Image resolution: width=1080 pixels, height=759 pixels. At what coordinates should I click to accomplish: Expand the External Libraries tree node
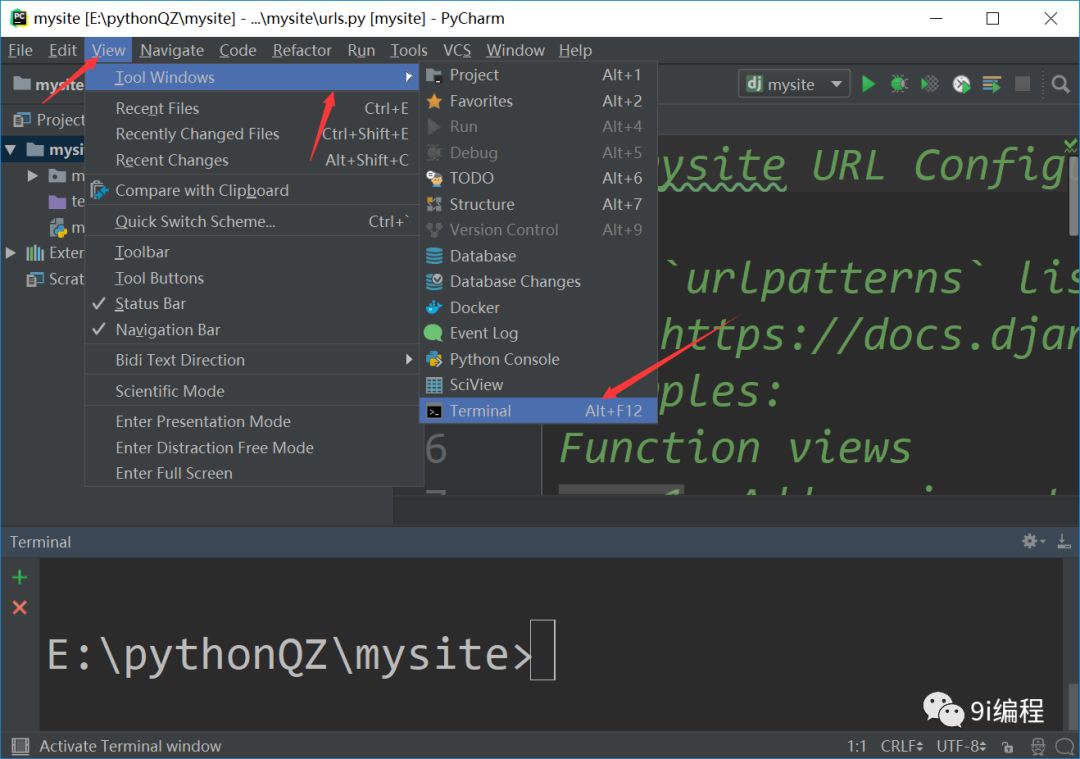[10, 253]
